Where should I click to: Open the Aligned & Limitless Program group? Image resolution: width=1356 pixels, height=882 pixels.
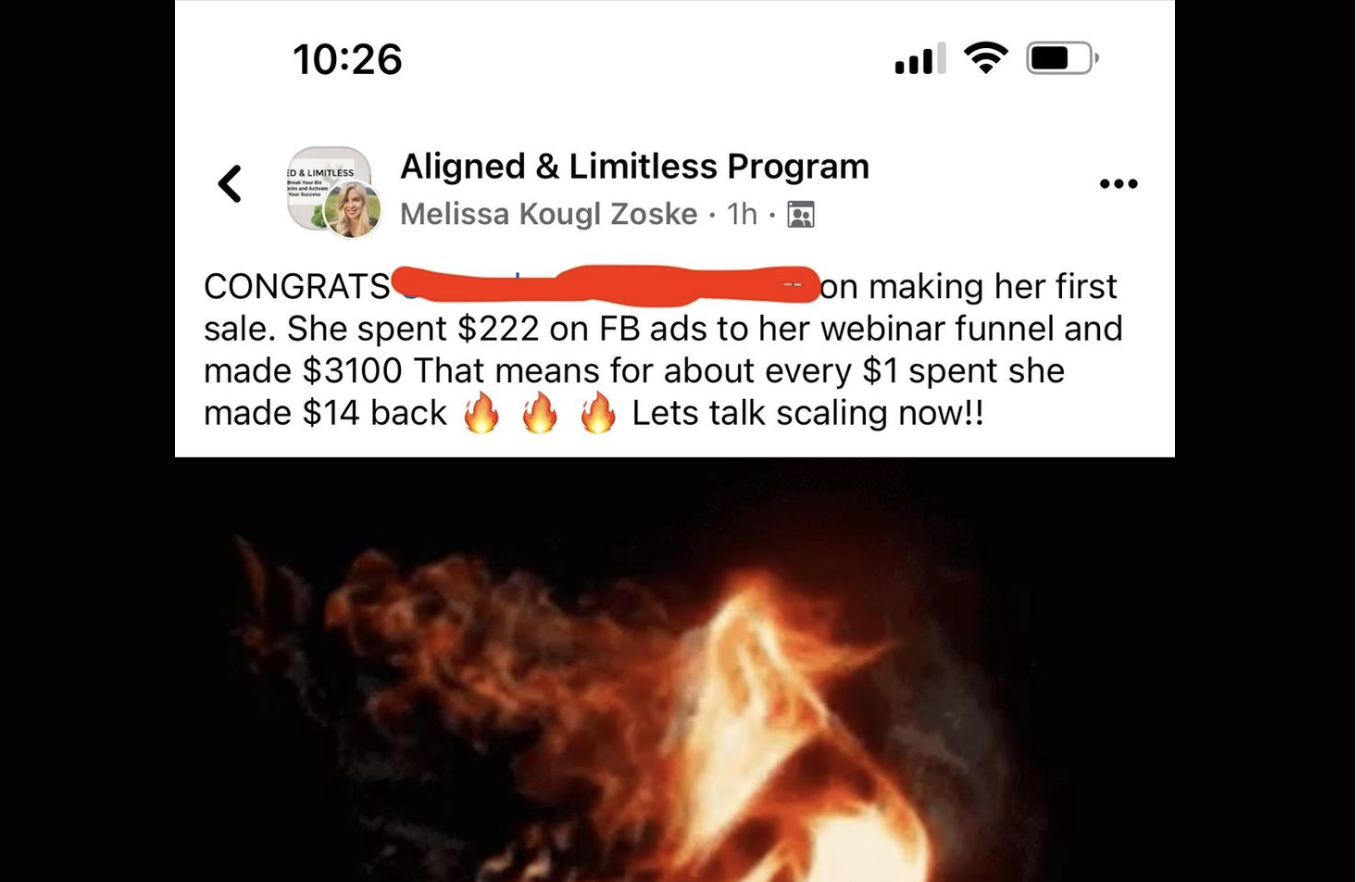point(634,166)
